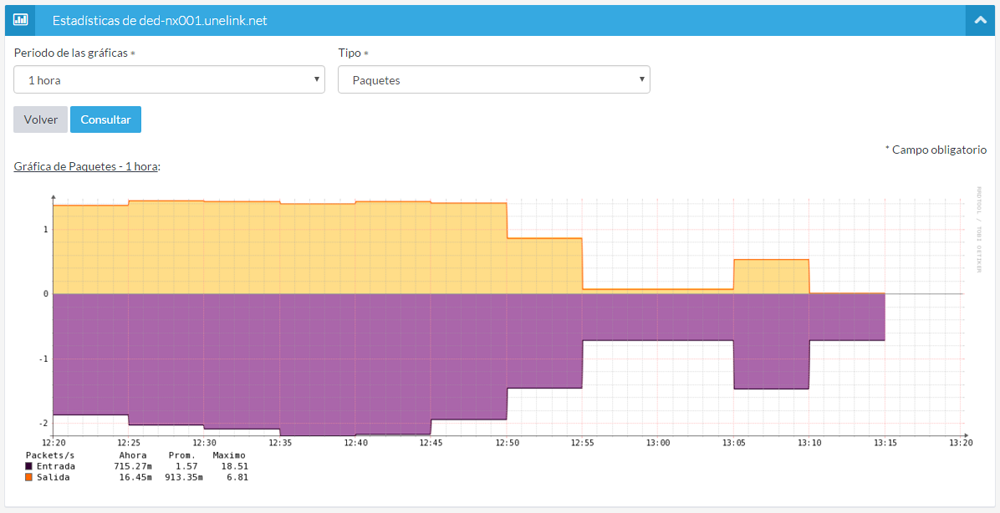Image resolution: width=1000 pixels, height=513 pixels.
Task: Click the orange Salida legend swatch
Action: tap(29, 477)
